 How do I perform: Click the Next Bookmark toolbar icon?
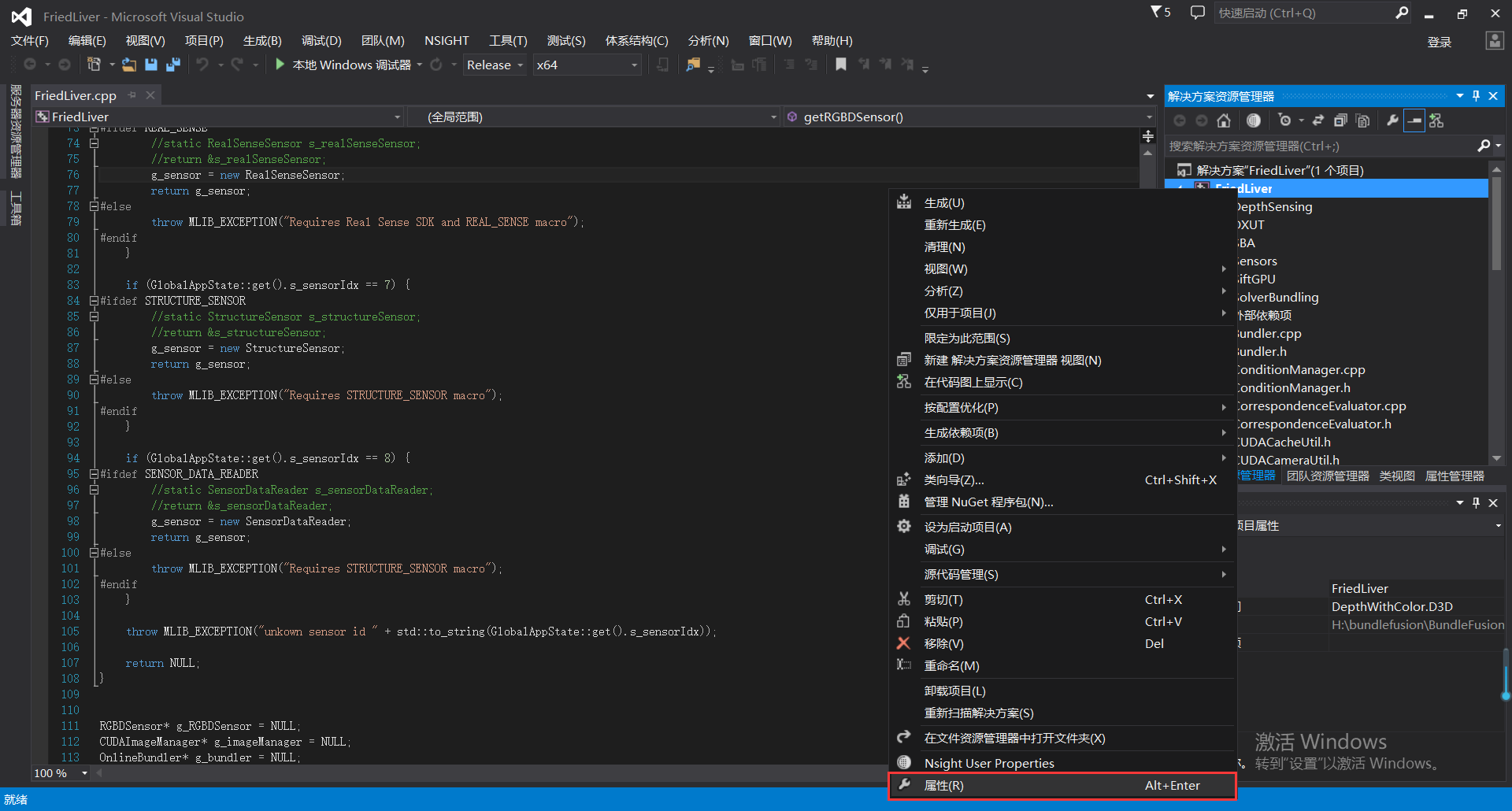tap(886, 65)
